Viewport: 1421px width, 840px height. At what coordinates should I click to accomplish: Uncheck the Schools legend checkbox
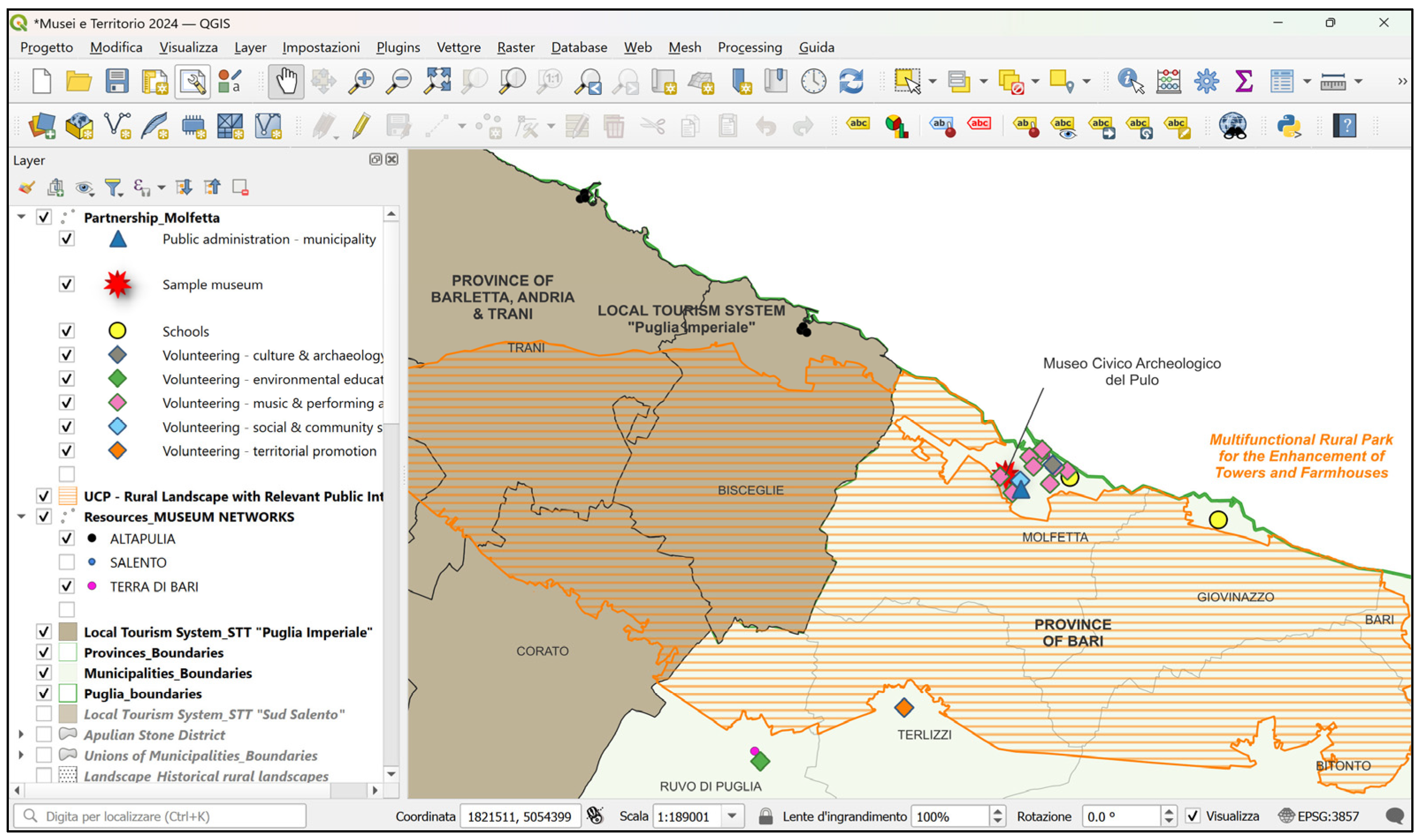67,331
